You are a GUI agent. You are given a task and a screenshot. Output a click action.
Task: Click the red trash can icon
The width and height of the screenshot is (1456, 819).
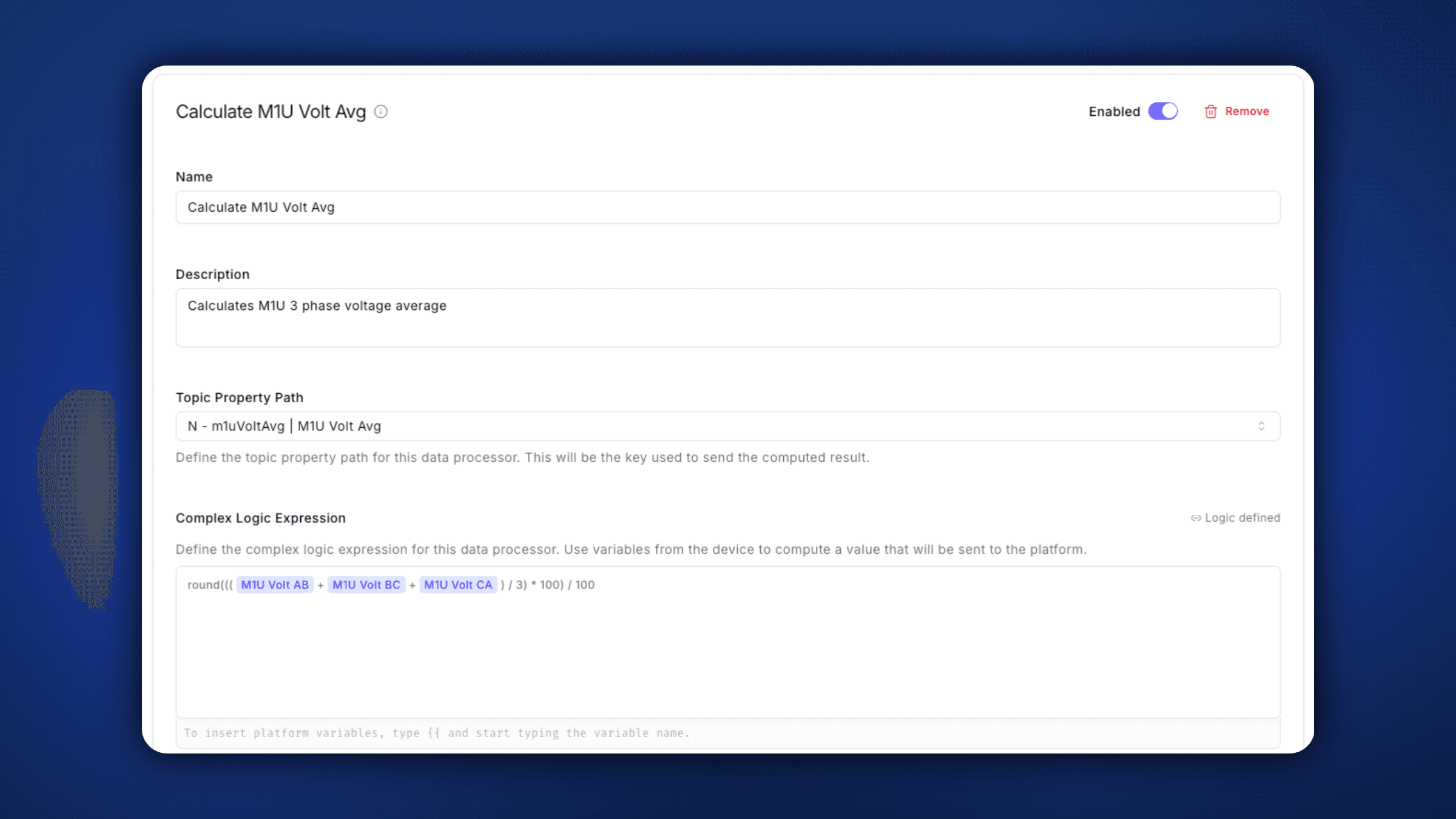[x=1210, y=112]
